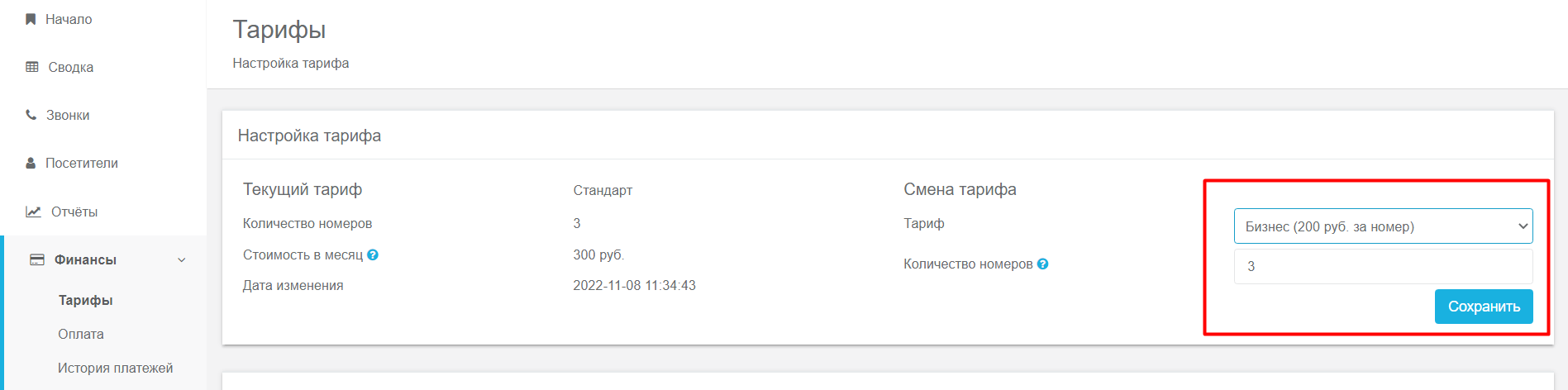Open the Начало menu item
The height and width of the screenshot is (390, 1568).
69,19
